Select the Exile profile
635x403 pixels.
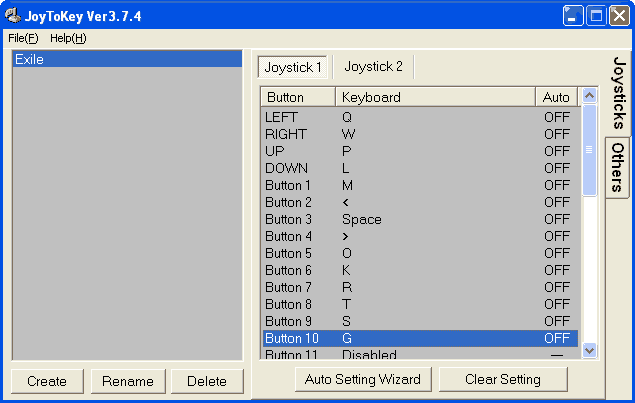click(128, 59)
